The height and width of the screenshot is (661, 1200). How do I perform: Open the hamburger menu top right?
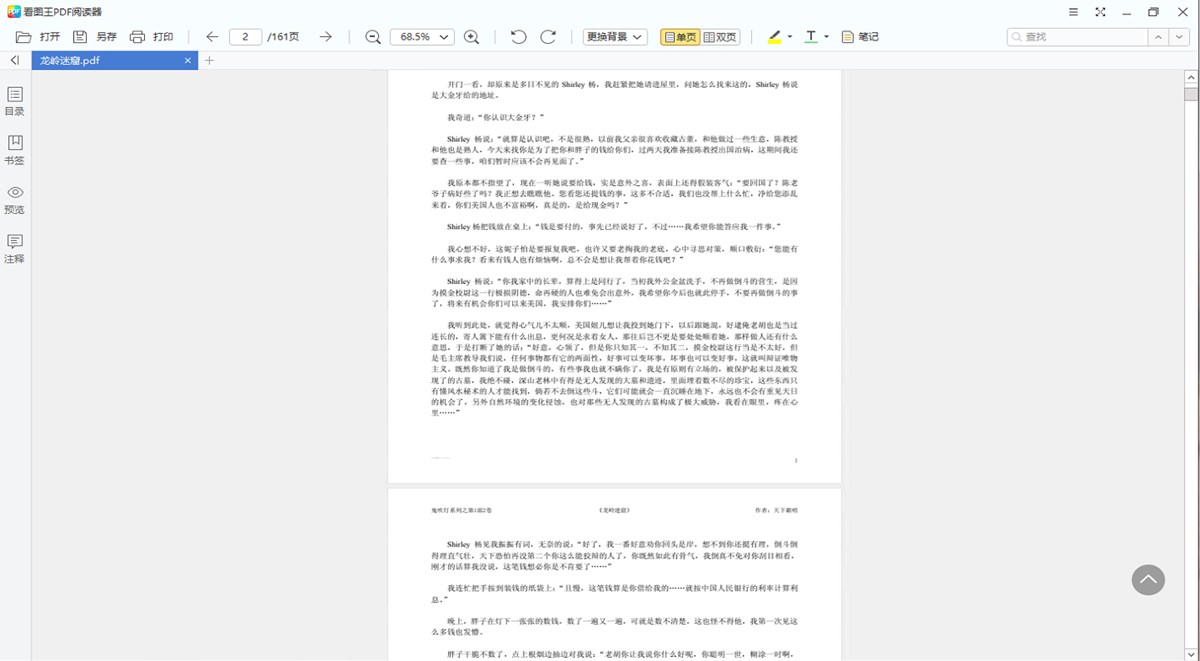click(1074, 12)
